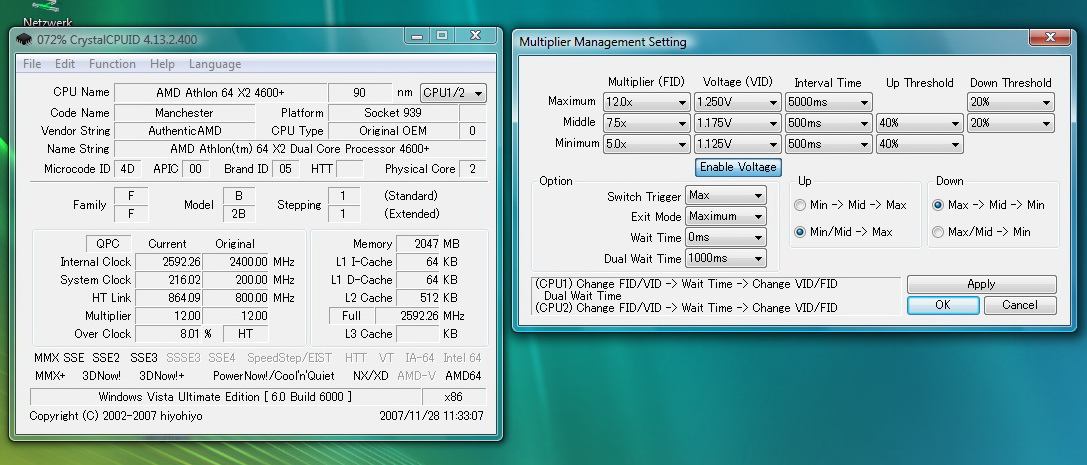
Task: Click the Apply button
Action: pos(982,284)
